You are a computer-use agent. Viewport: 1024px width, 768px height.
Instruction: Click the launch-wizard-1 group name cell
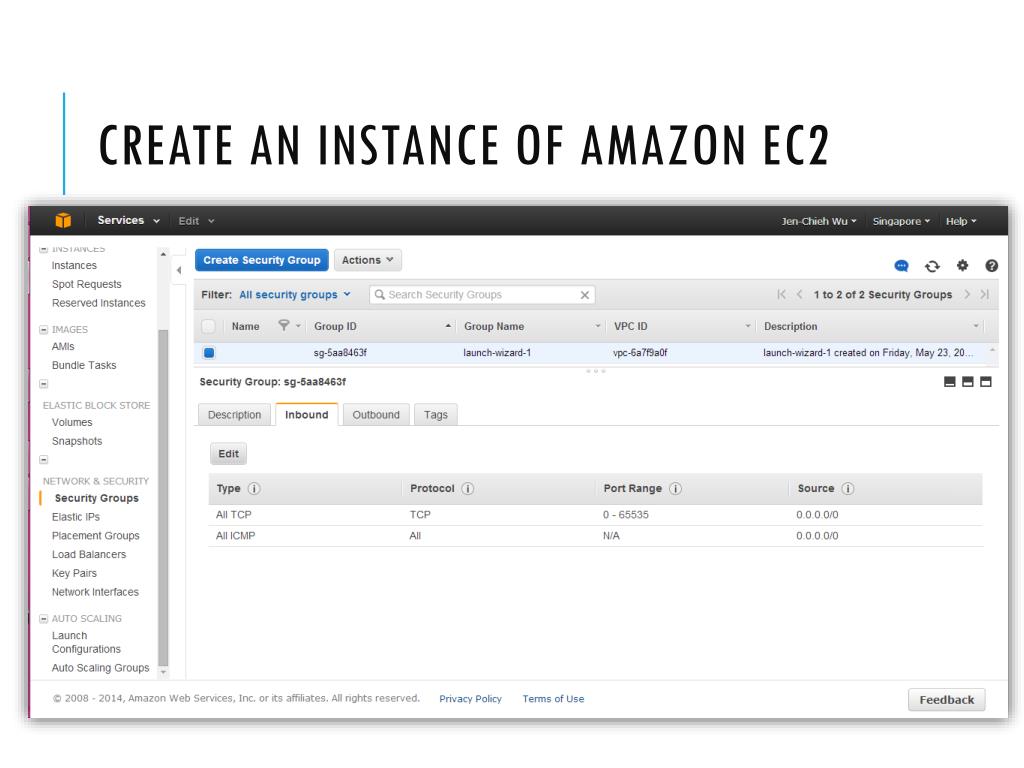pos(497,353)
